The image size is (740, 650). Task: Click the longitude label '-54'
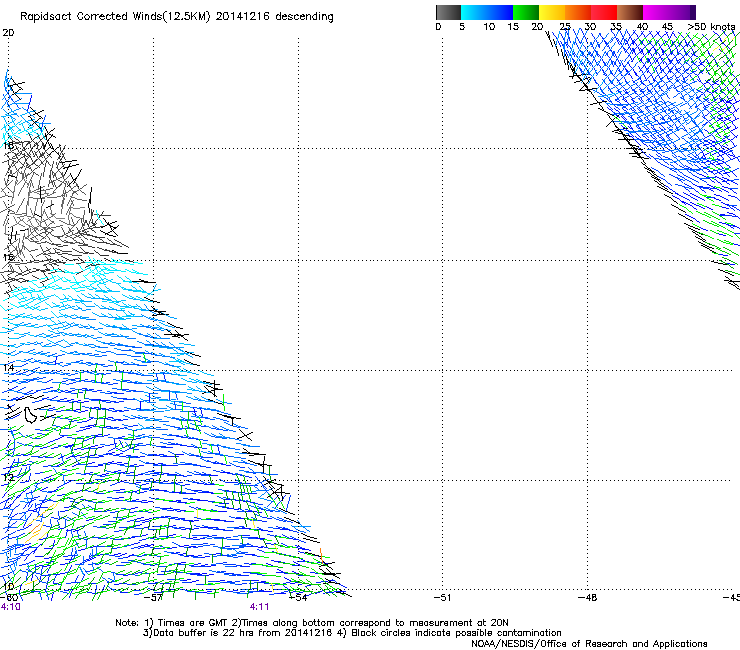point(298,598)
